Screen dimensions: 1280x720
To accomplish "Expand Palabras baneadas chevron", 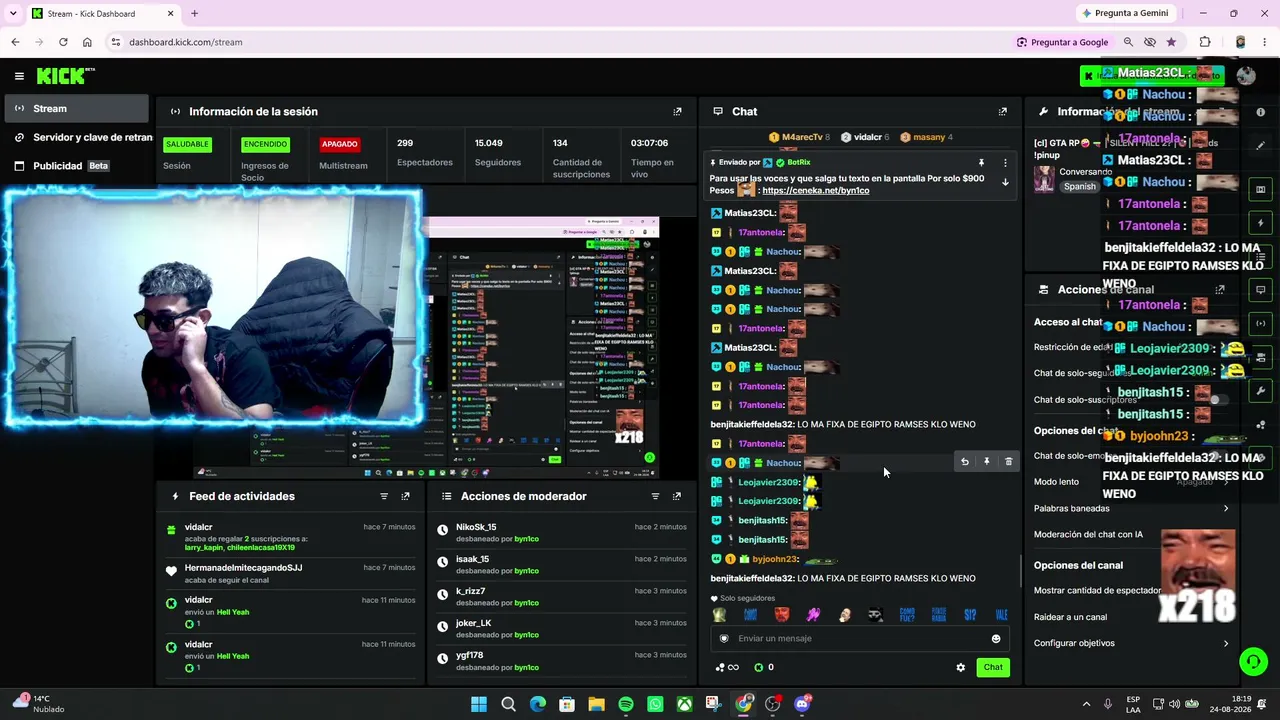I will click(x=1226, y=508).
